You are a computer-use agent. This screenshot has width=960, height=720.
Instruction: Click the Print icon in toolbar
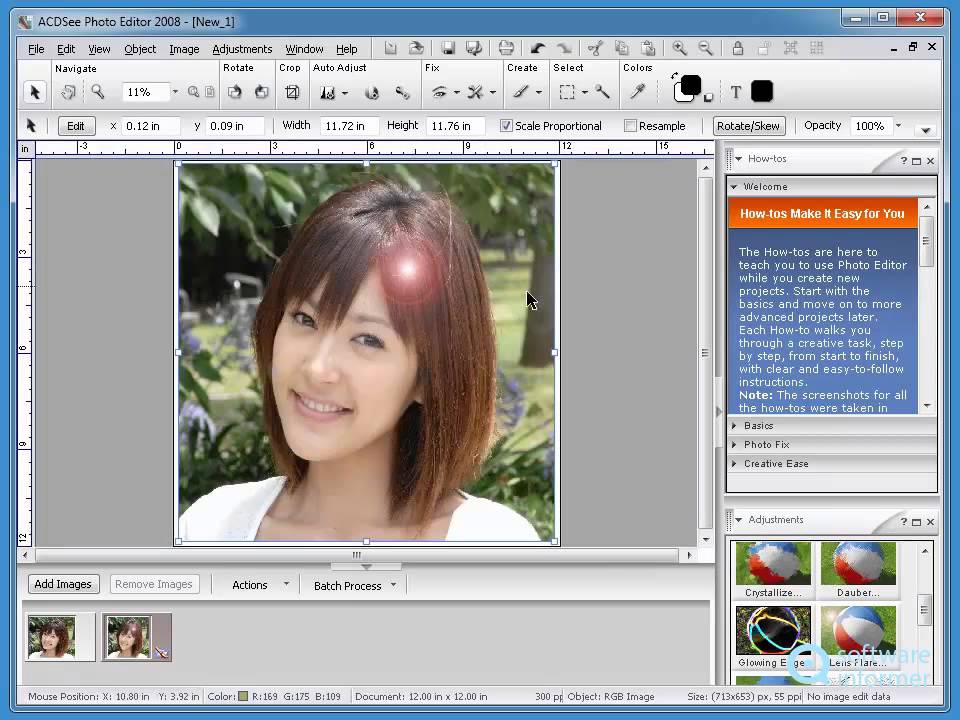tap(506, 48)
